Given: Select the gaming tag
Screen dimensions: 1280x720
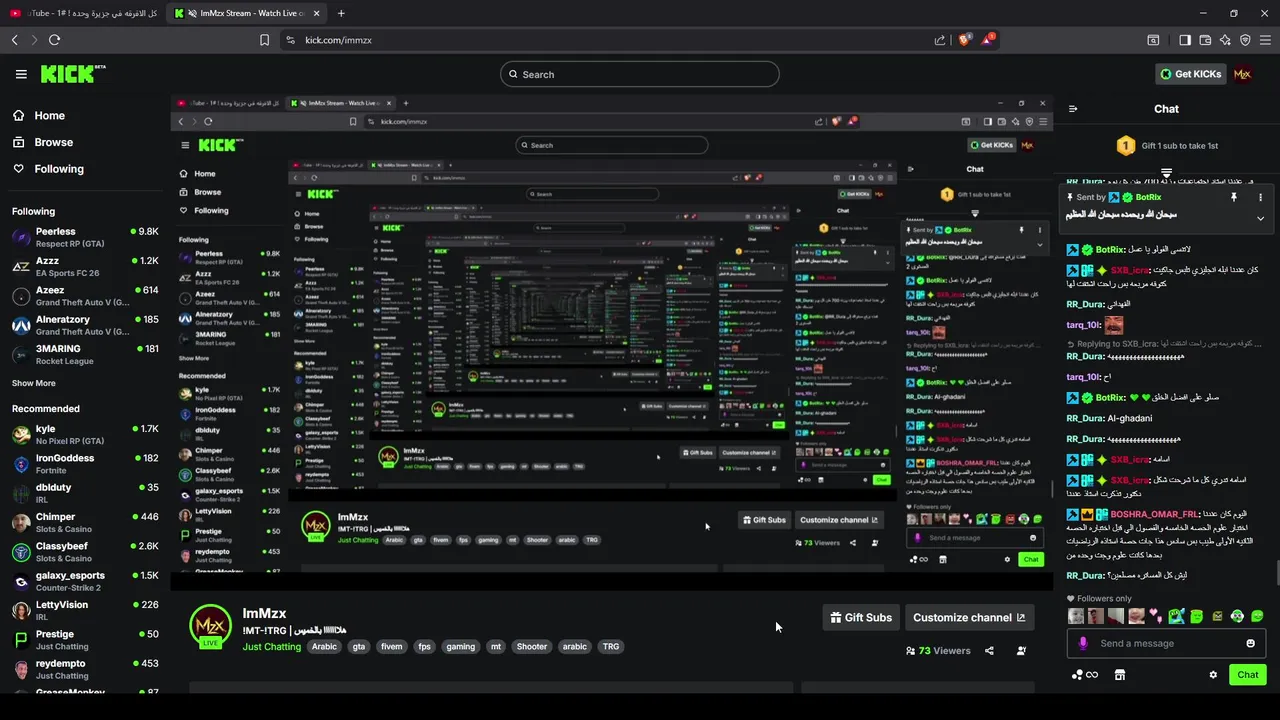Looking at the screenshot, I should 460,647.
